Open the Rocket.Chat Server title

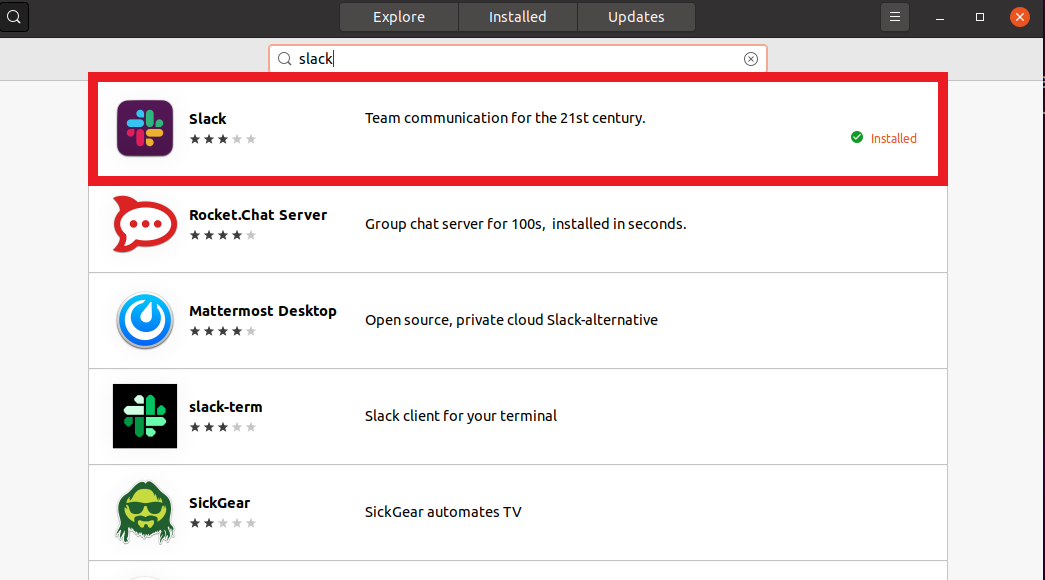(x=258, y=215)
